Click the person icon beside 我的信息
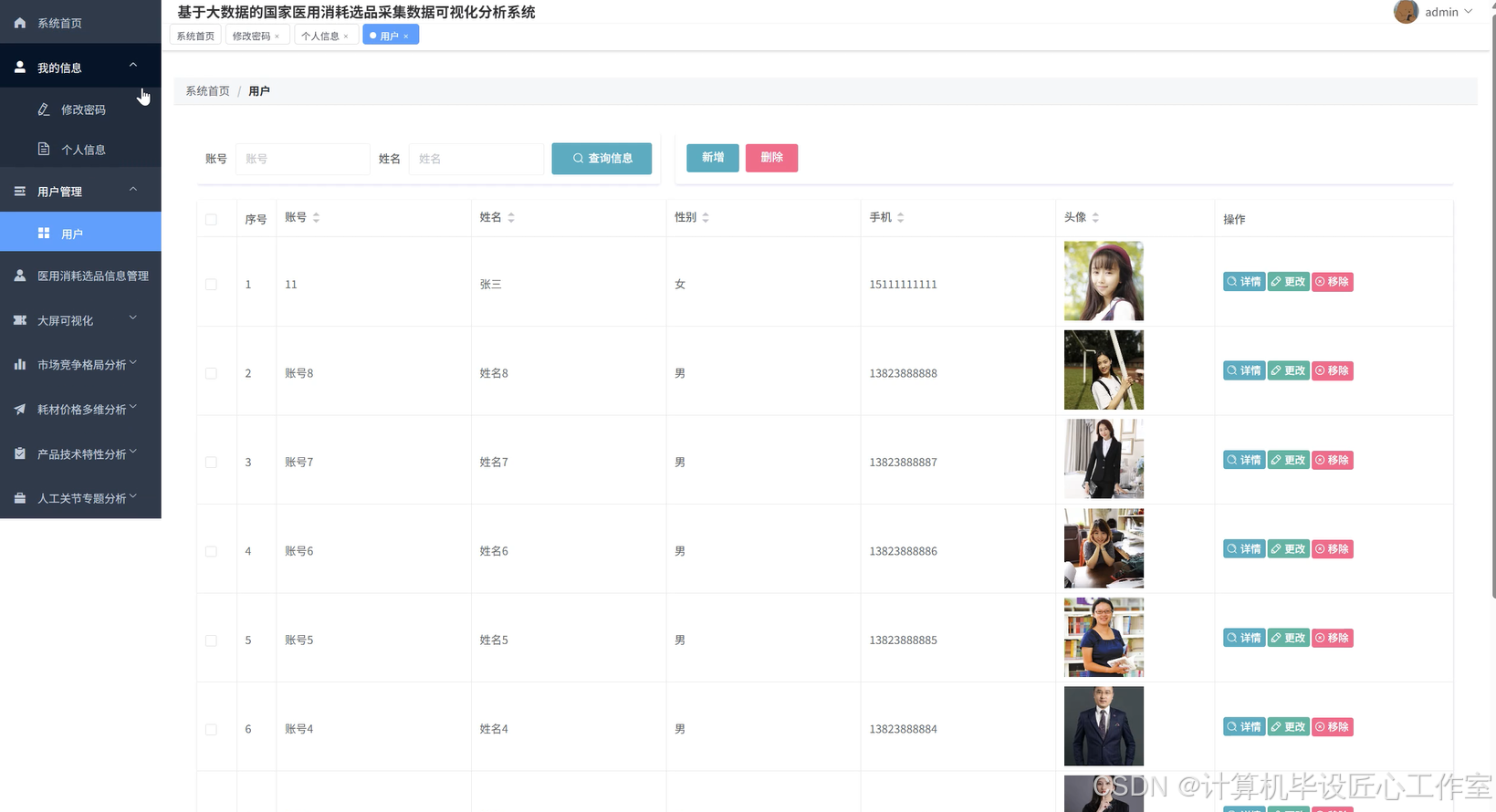This screenshot has width=1496, height=812. (20, 68)
